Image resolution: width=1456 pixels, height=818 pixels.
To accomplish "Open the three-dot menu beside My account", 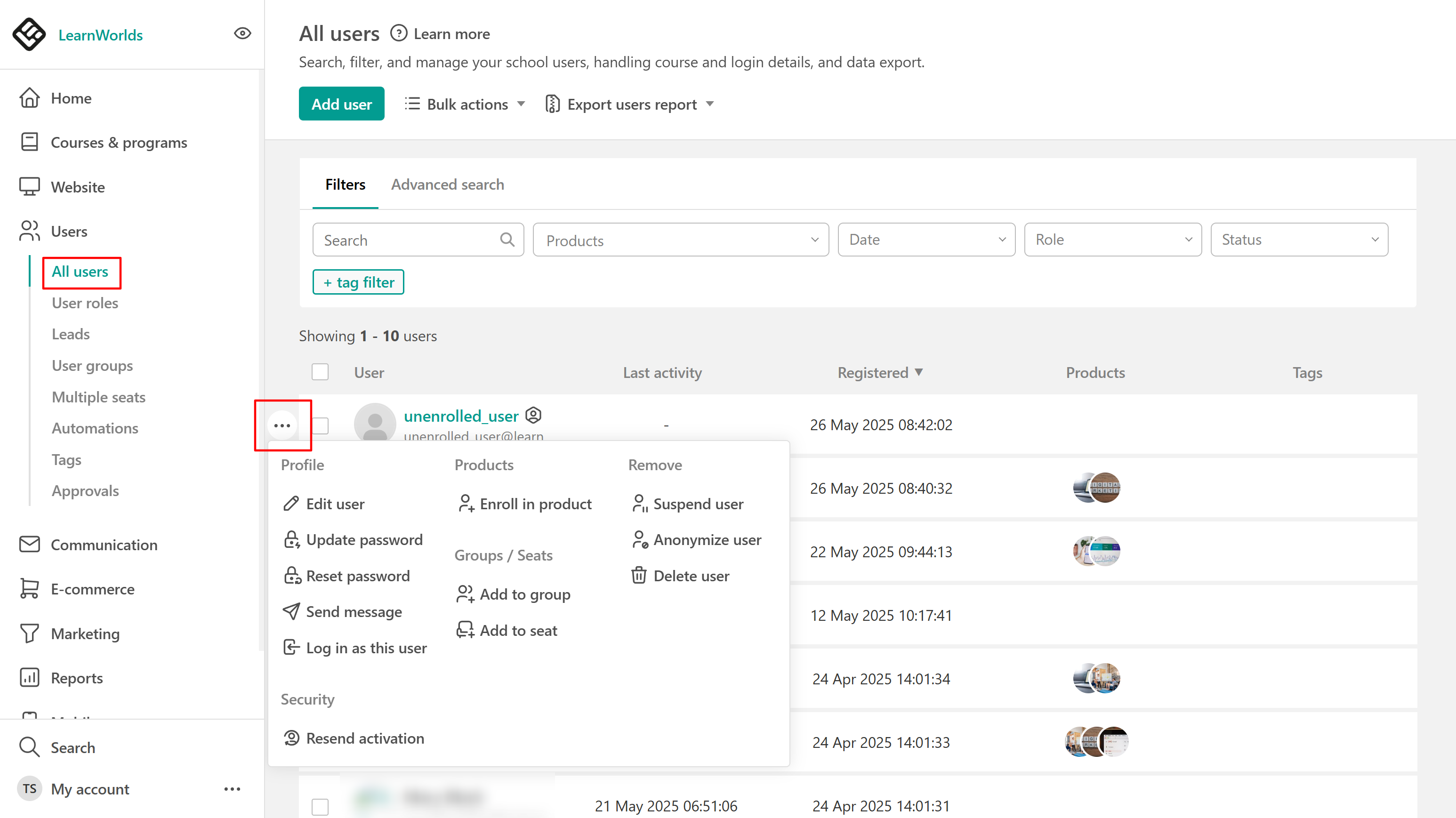I will click(x=232, y=789).
